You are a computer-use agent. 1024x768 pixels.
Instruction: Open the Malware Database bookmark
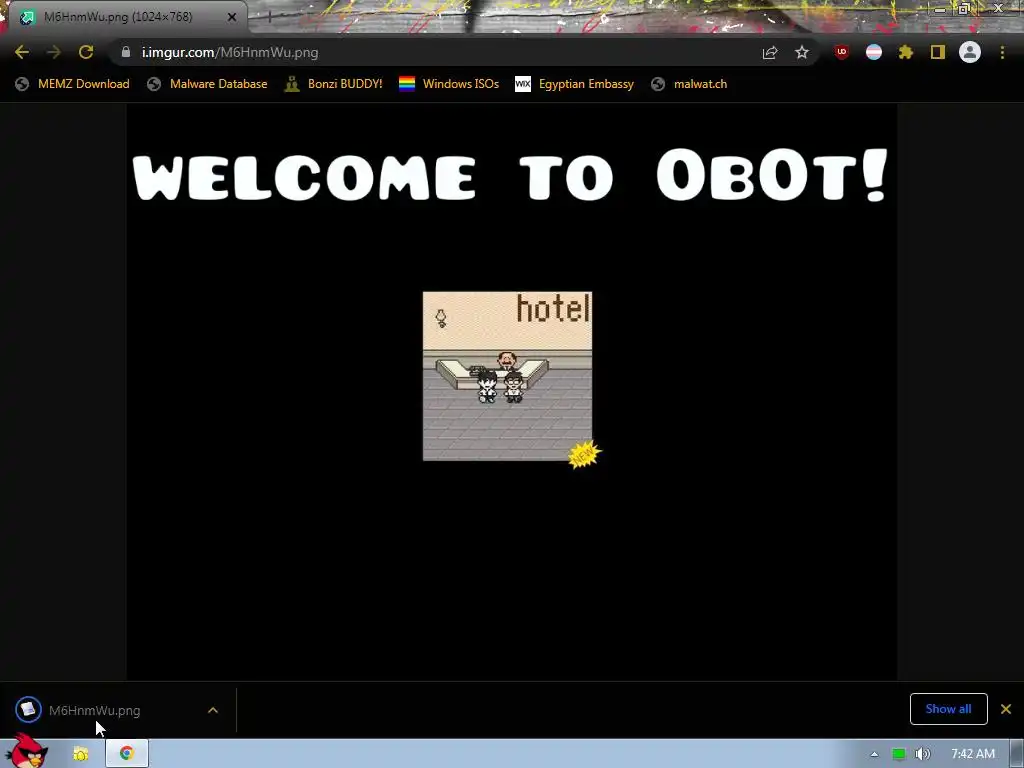[x=208, y=84]
